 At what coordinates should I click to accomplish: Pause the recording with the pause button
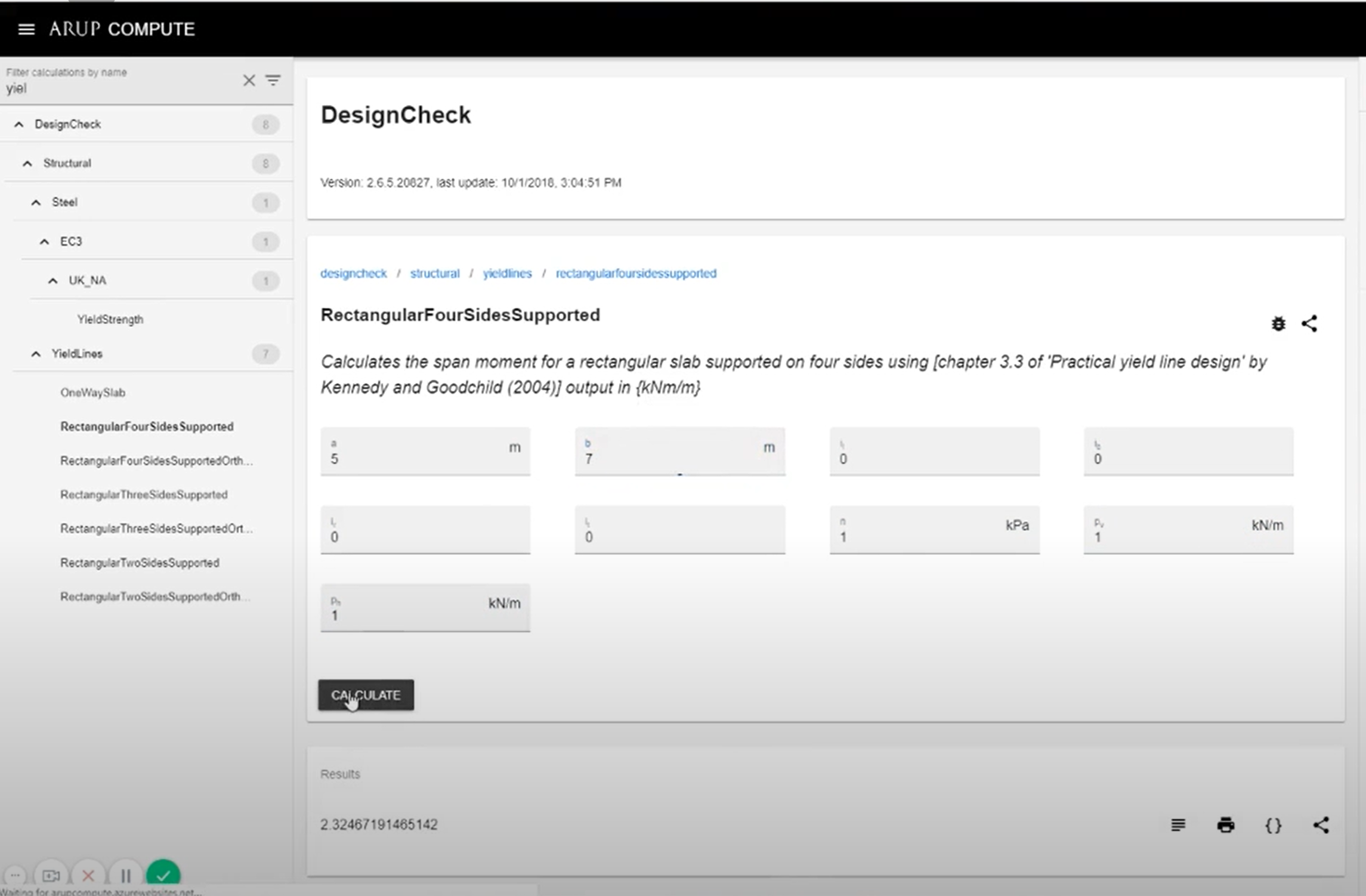126,876
